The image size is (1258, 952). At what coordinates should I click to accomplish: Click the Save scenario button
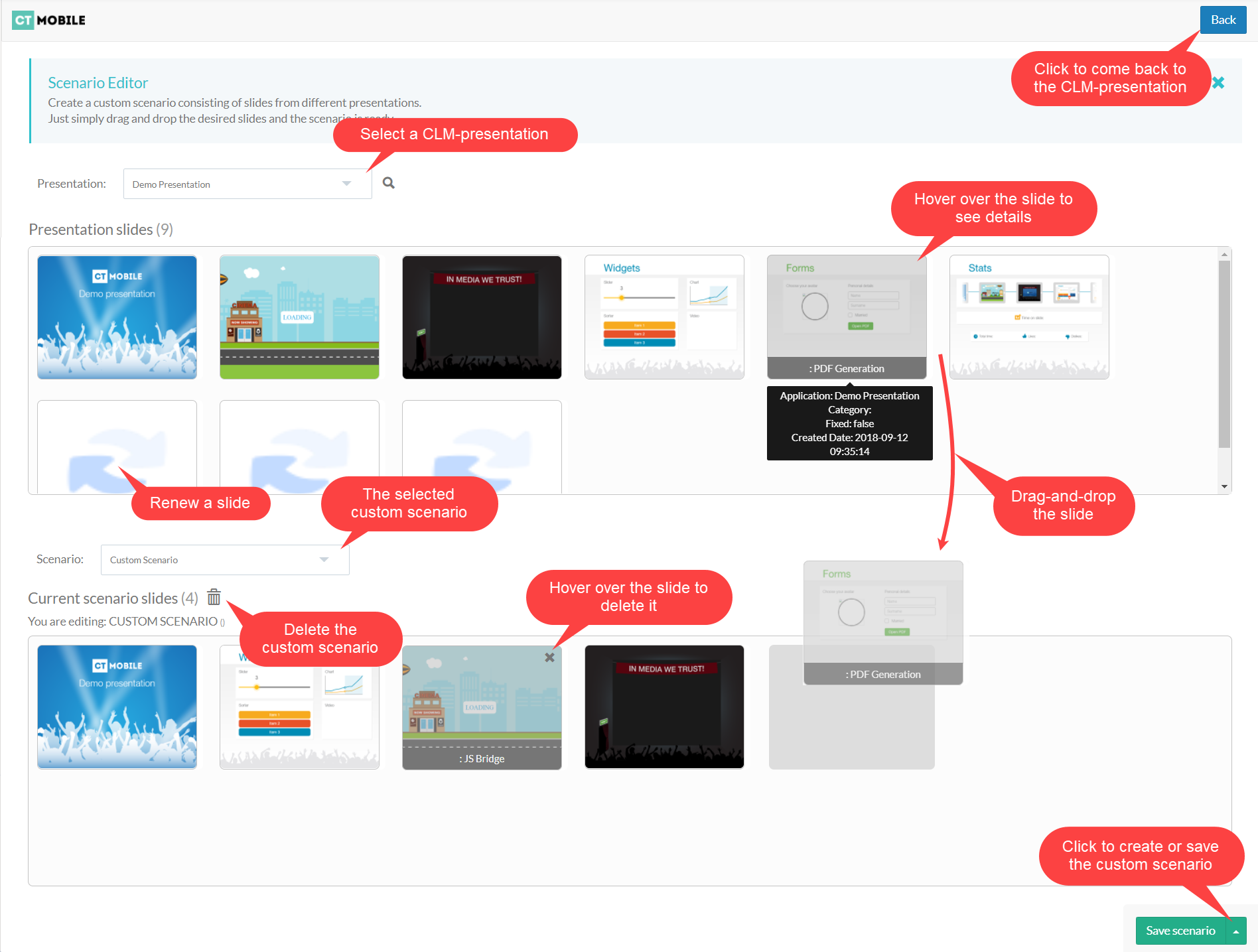1180,931
